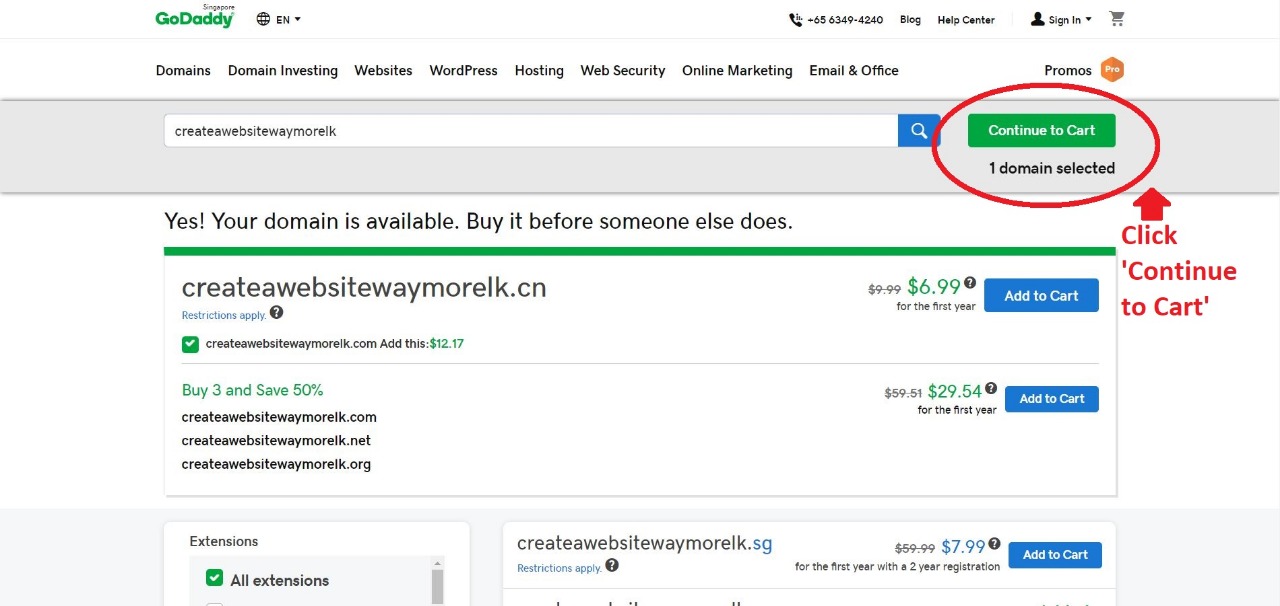This screenshot has width=1280, height=606.
Task: Click the createawebsitewaymorelk.sg domain title
Action: 645,544
